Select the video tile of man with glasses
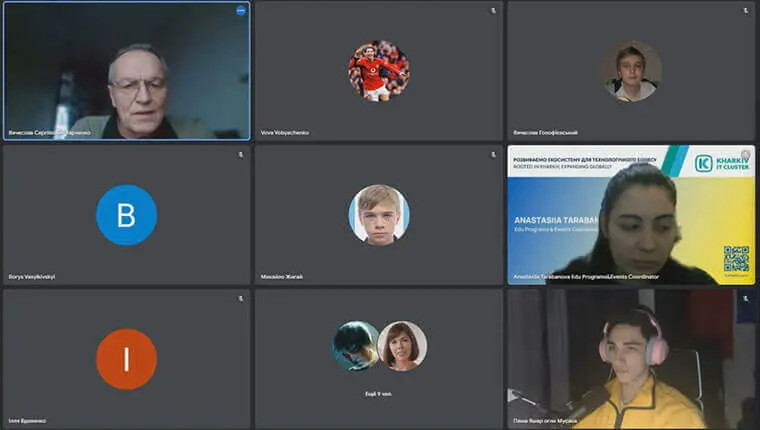The width and height of the screenshot is (760, 430). click(x=126, y=71)
